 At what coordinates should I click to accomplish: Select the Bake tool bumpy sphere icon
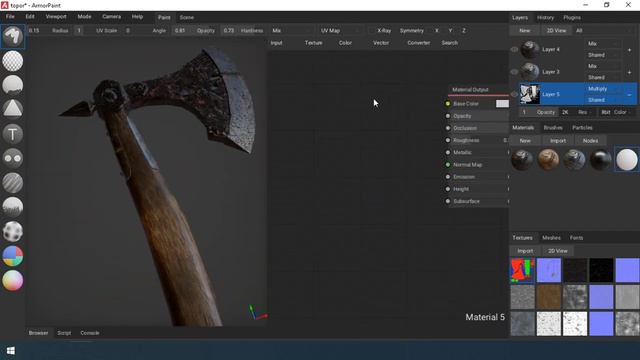coord(13,231)
